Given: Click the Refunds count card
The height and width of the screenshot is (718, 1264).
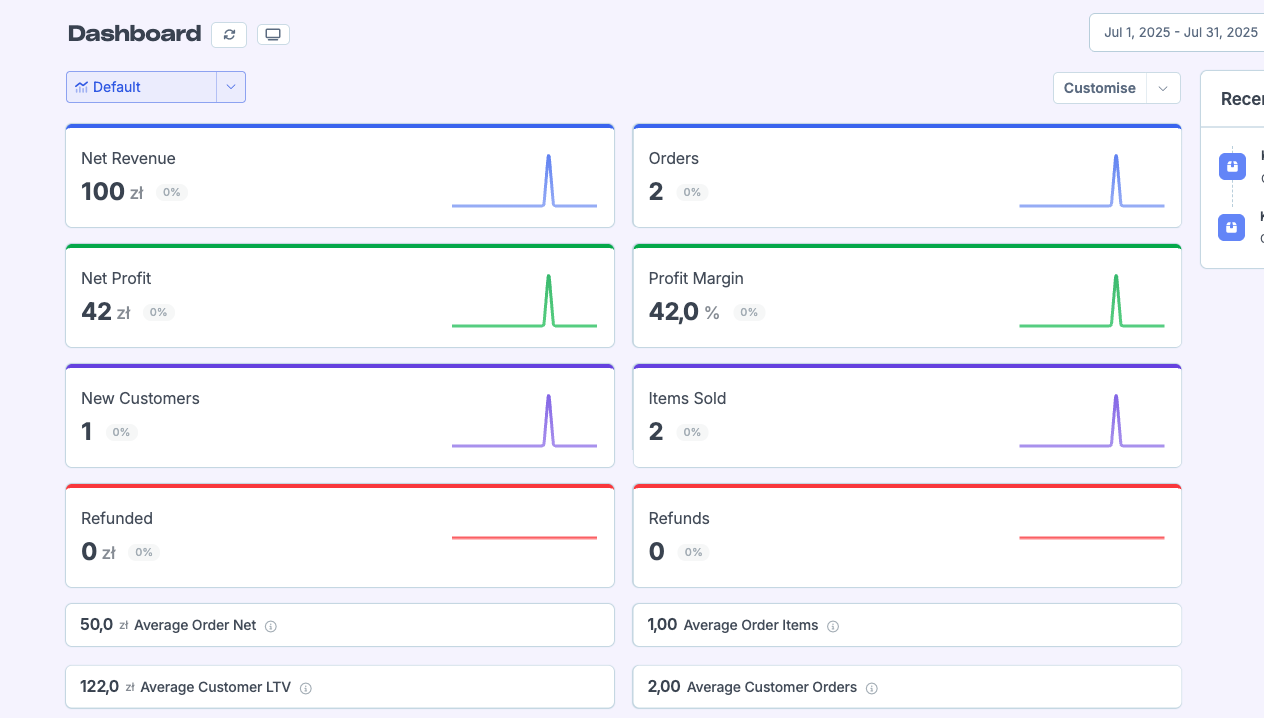Looking at the screenshot, I should pos(907,536).
